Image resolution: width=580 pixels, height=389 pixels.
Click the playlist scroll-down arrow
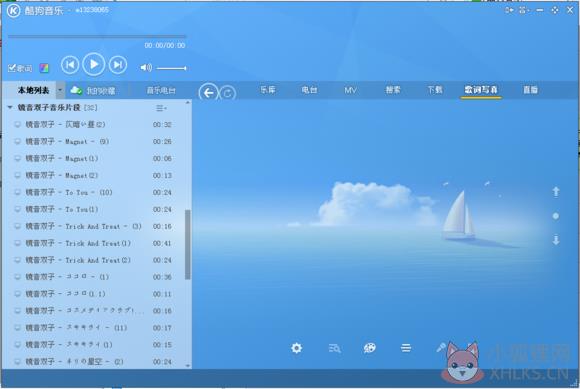(188, 366)
